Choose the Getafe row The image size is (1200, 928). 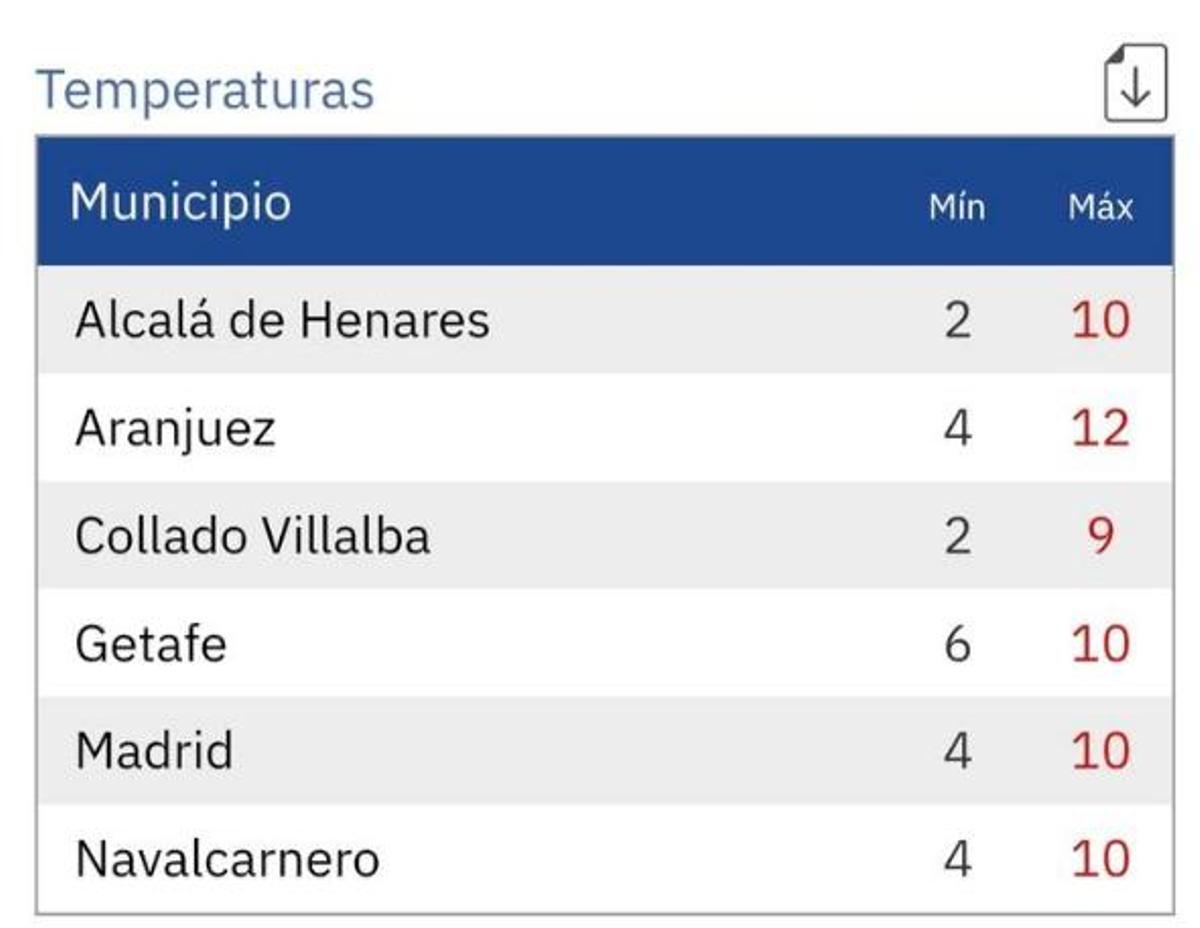[x=151, y=644]
